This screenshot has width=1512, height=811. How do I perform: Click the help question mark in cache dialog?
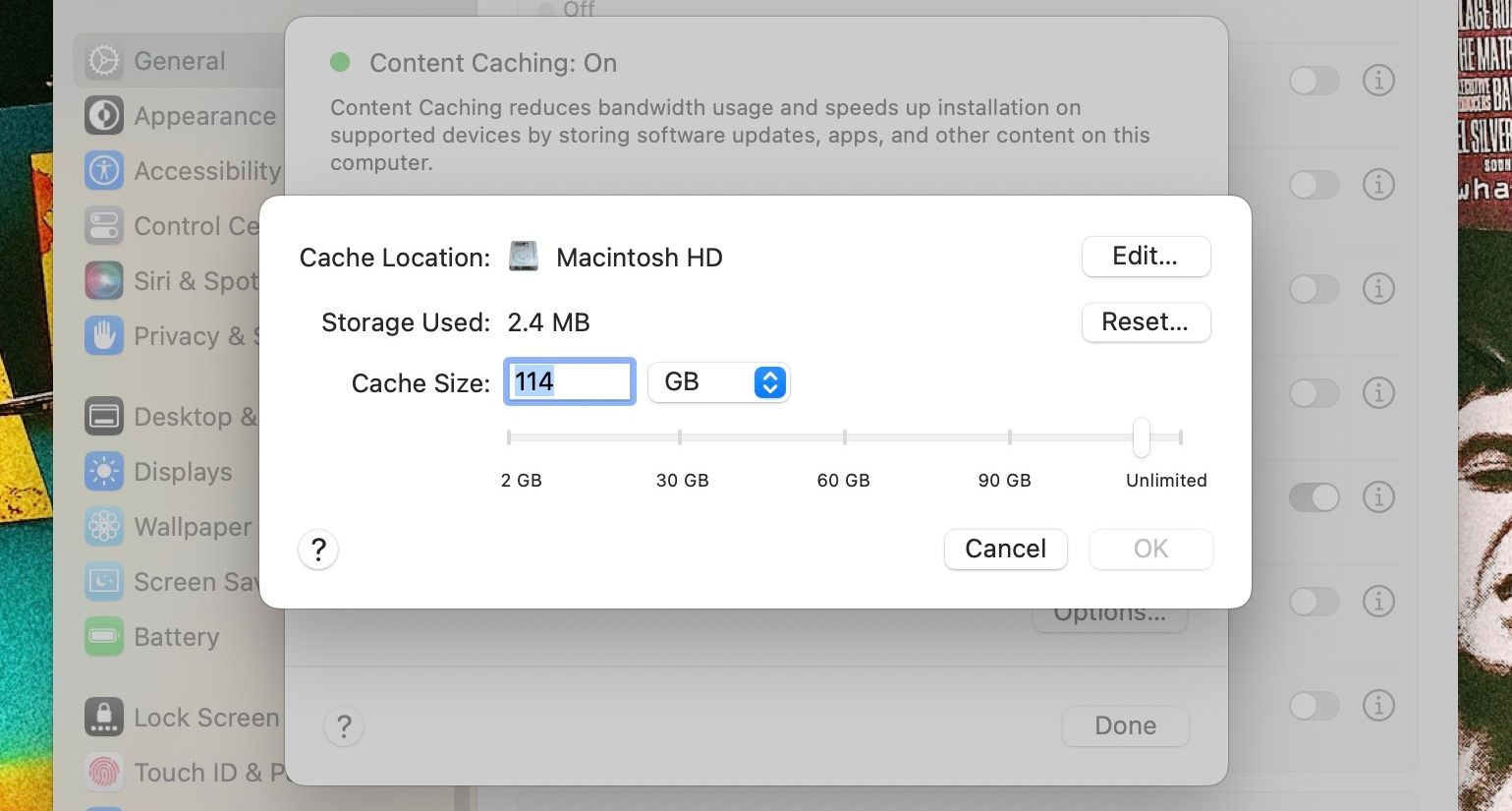[x=318, y=550]
